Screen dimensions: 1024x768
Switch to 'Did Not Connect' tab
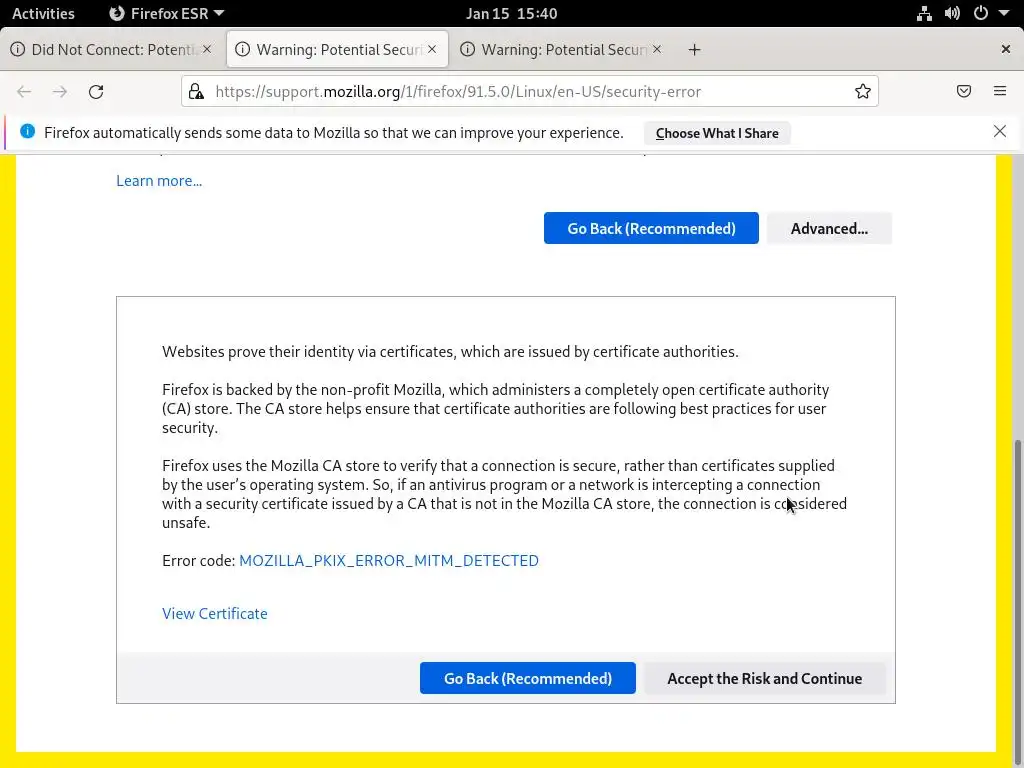(x=112, y=50)
